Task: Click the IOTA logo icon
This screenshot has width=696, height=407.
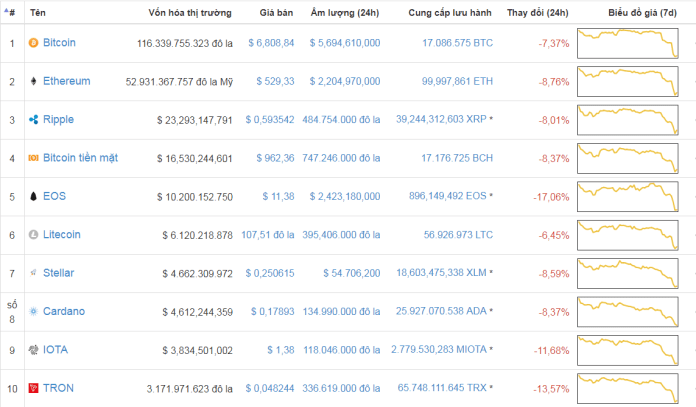Action: coord(33,350)
